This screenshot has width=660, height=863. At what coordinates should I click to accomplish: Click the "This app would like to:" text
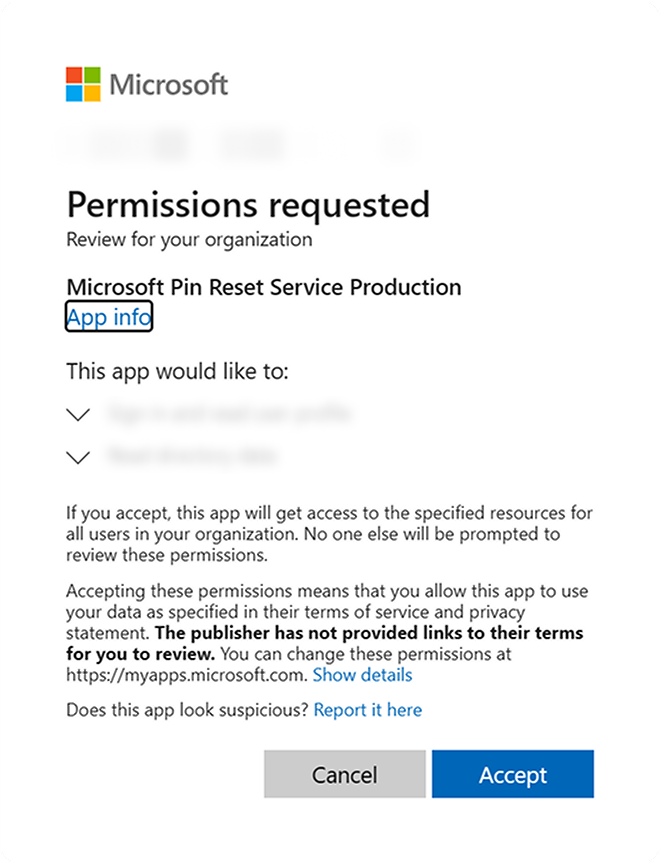click(x=177, y=372)
